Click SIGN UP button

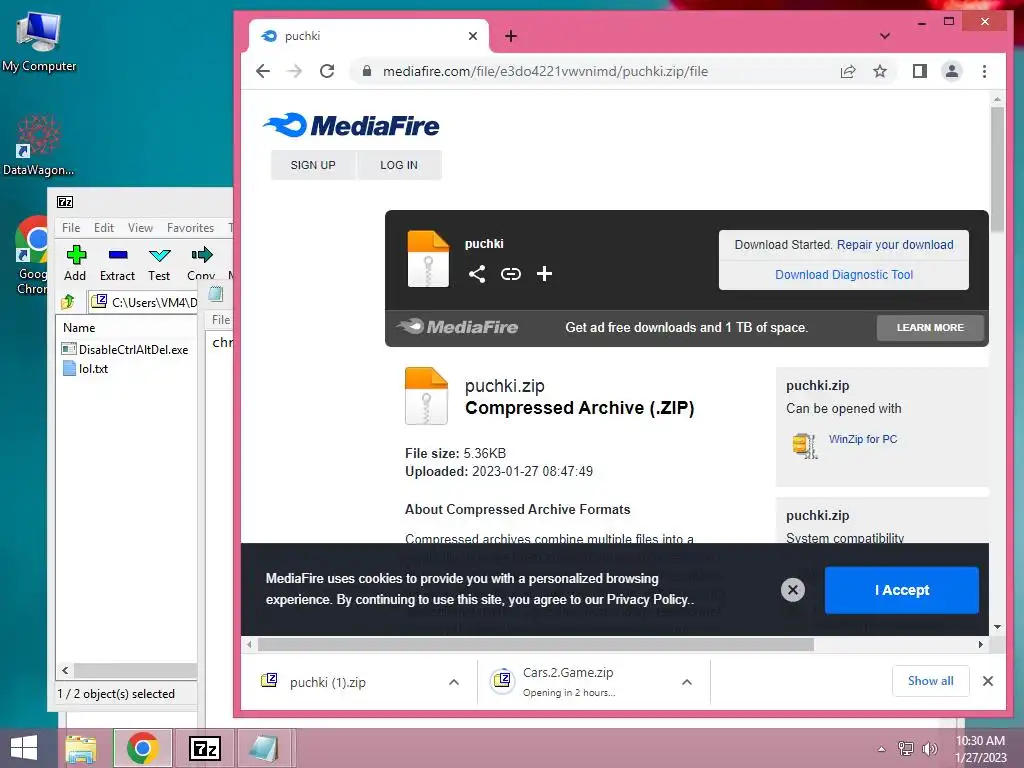313,165
